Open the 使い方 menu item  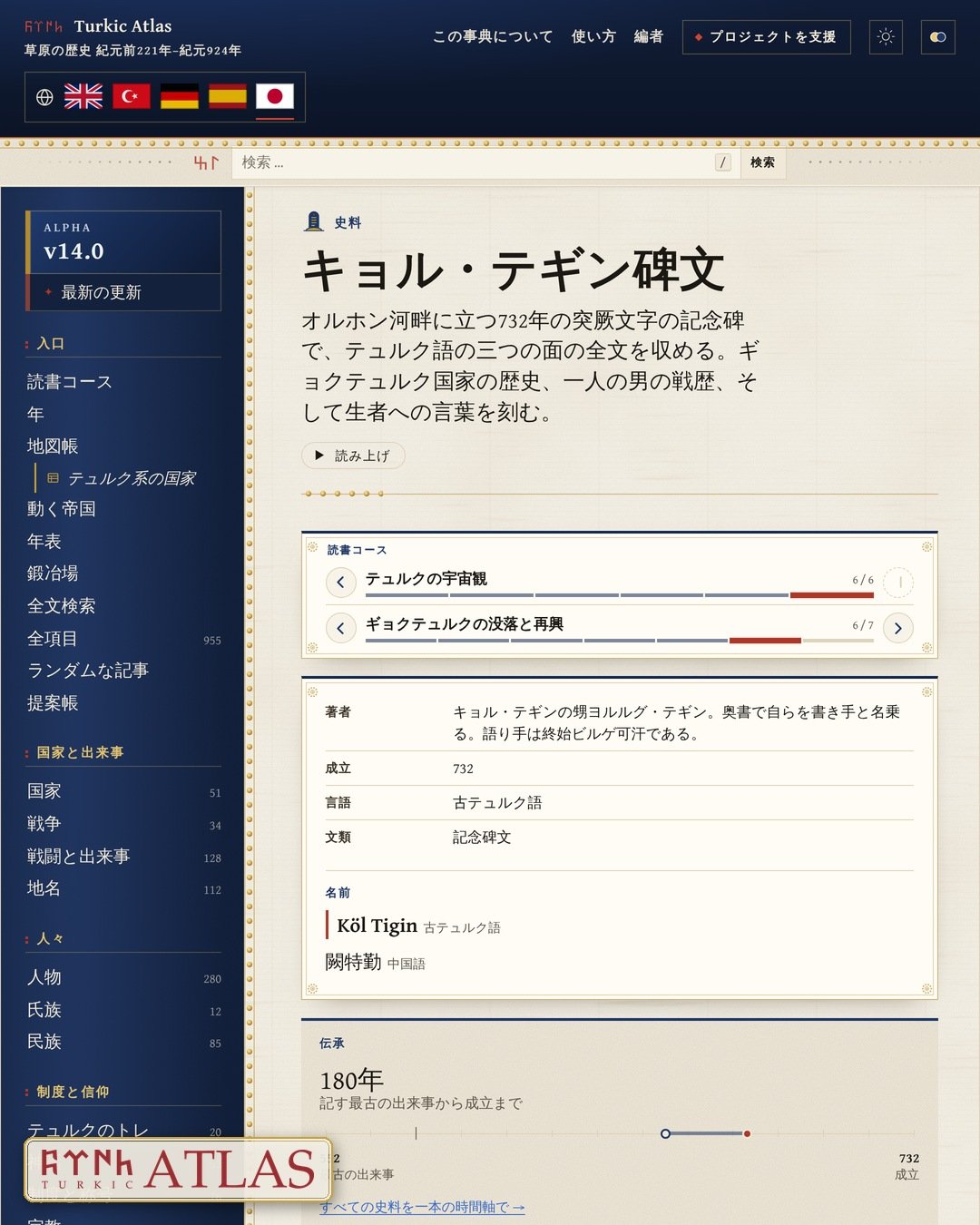pyautogui.click(x=593, y=37)
